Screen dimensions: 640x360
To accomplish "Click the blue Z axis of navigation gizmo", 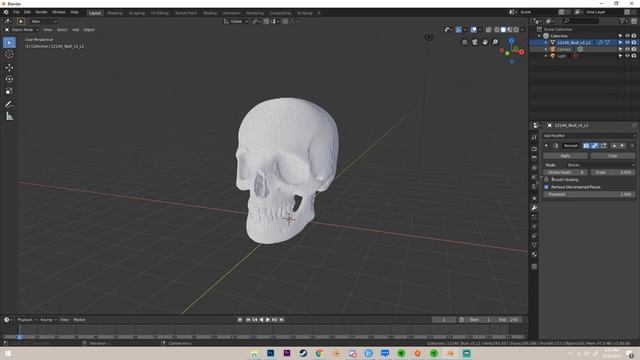I will point(511,40).
